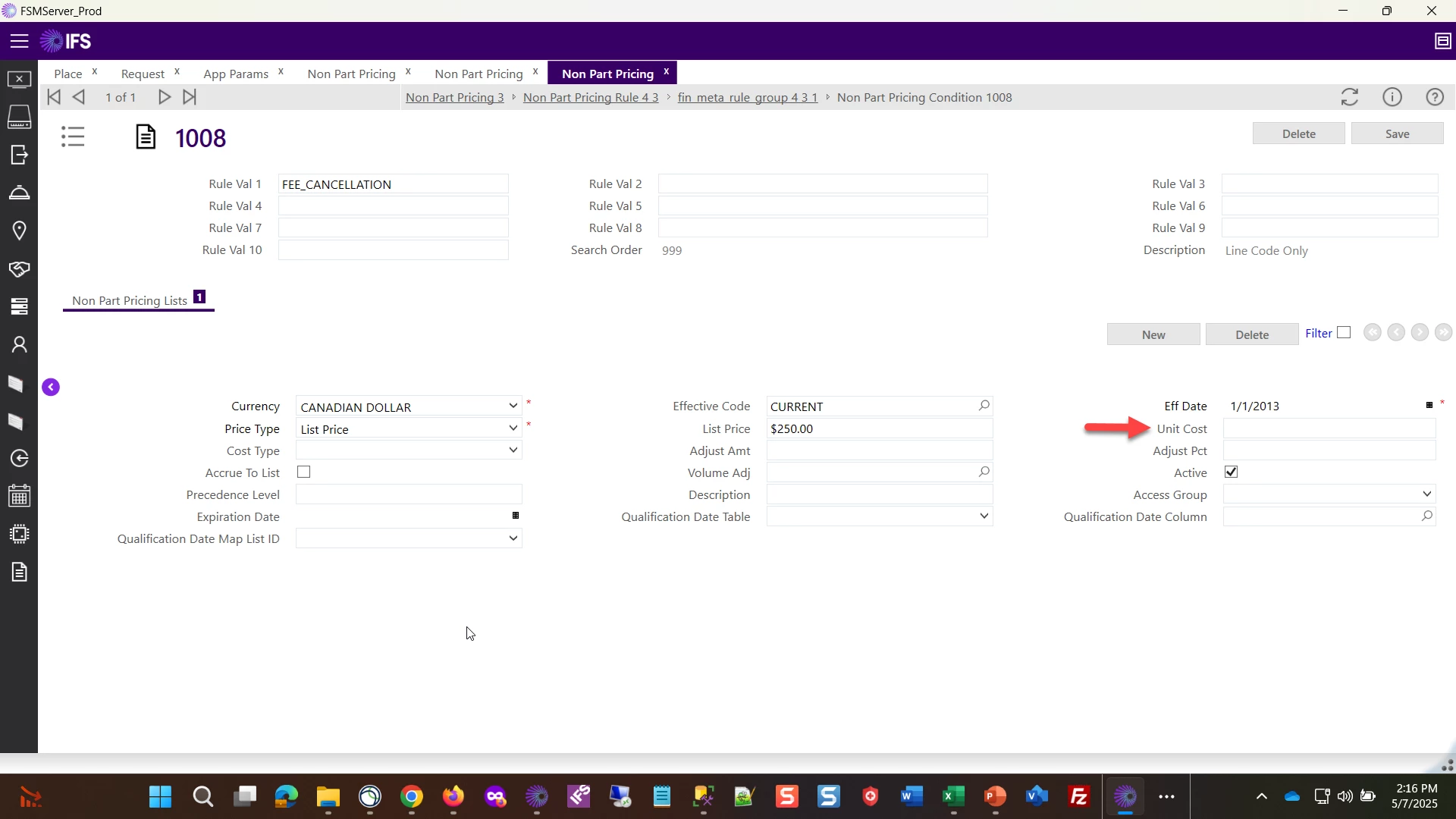This screenshot has width=1456, height=819.
Task: Toggle the Accrue To List checkbox
Action: point(304,472)
